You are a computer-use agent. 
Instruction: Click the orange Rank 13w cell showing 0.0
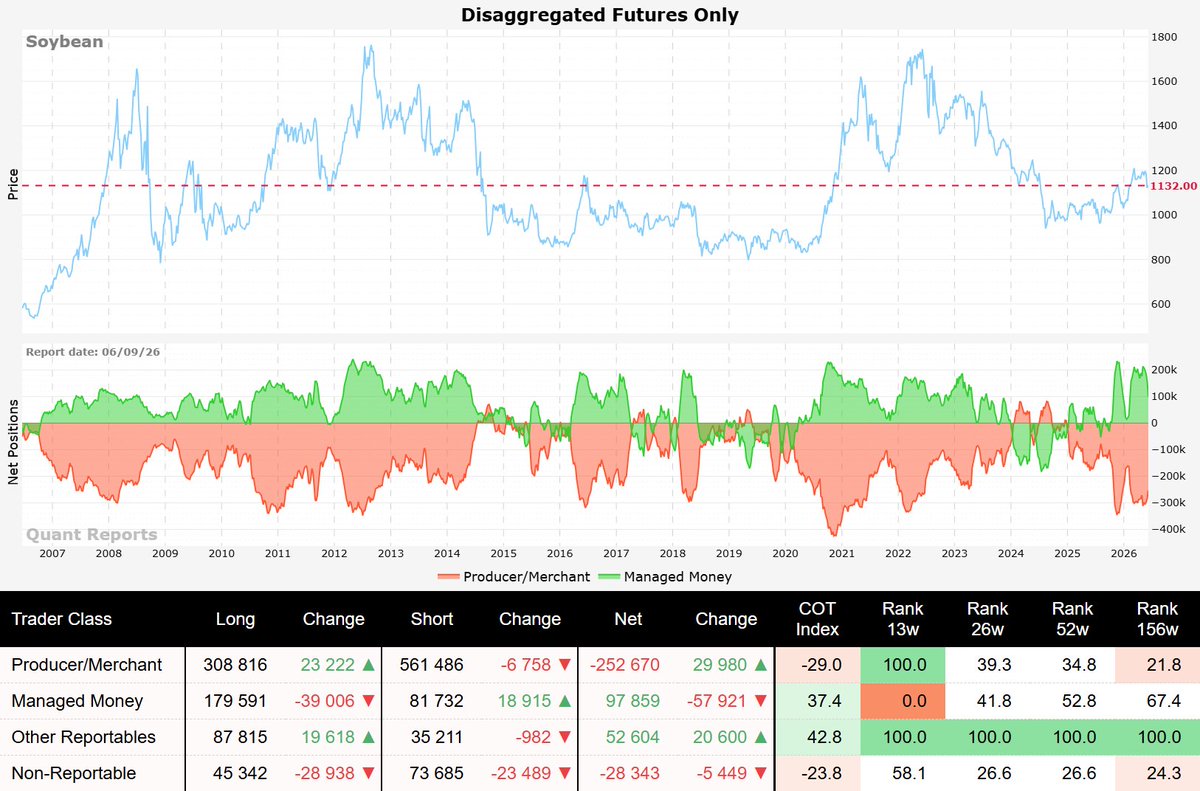(903, 701)
